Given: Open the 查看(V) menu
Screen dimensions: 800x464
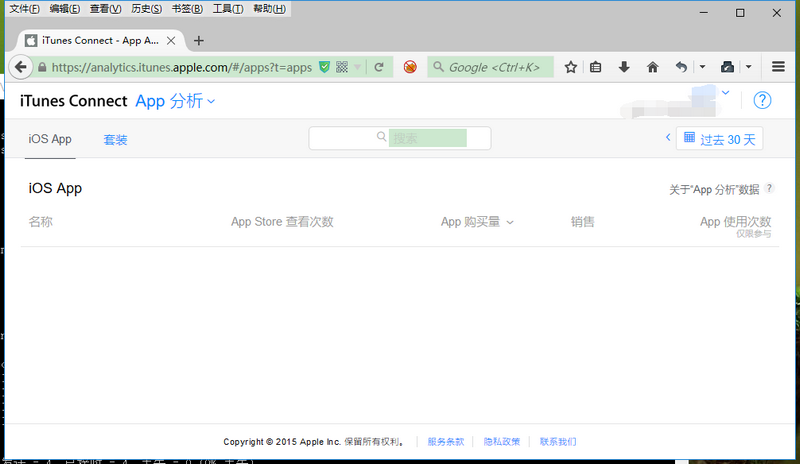Looking at the screenshot, I should [x=106, y=9].
